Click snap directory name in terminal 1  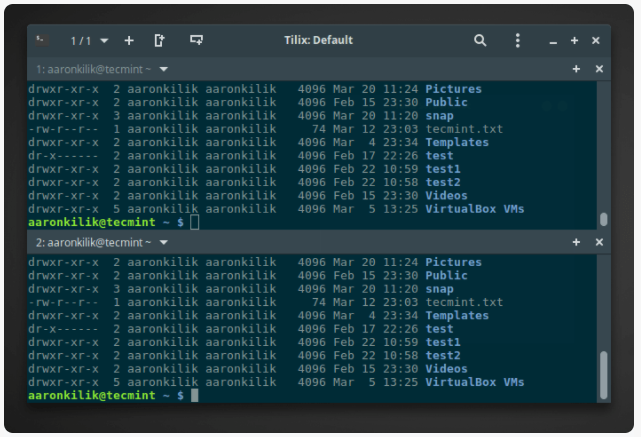439,116
